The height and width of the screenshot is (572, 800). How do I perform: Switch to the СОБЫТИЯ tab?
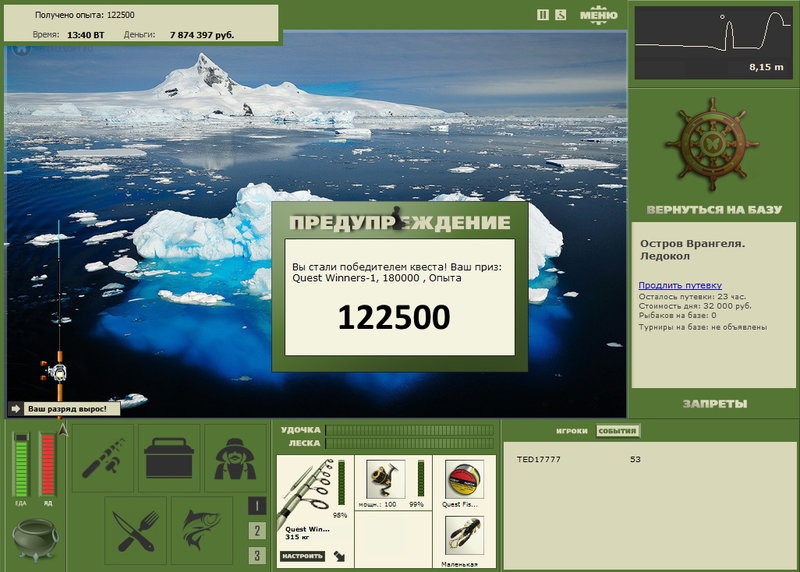pos(617,431)
